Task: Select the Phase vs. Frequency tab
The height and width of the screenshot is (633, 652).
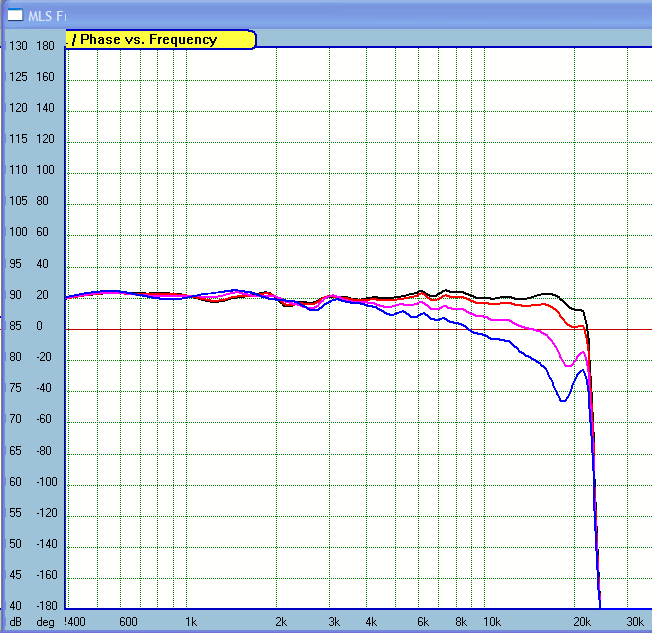Action: [x=161, y=40]
